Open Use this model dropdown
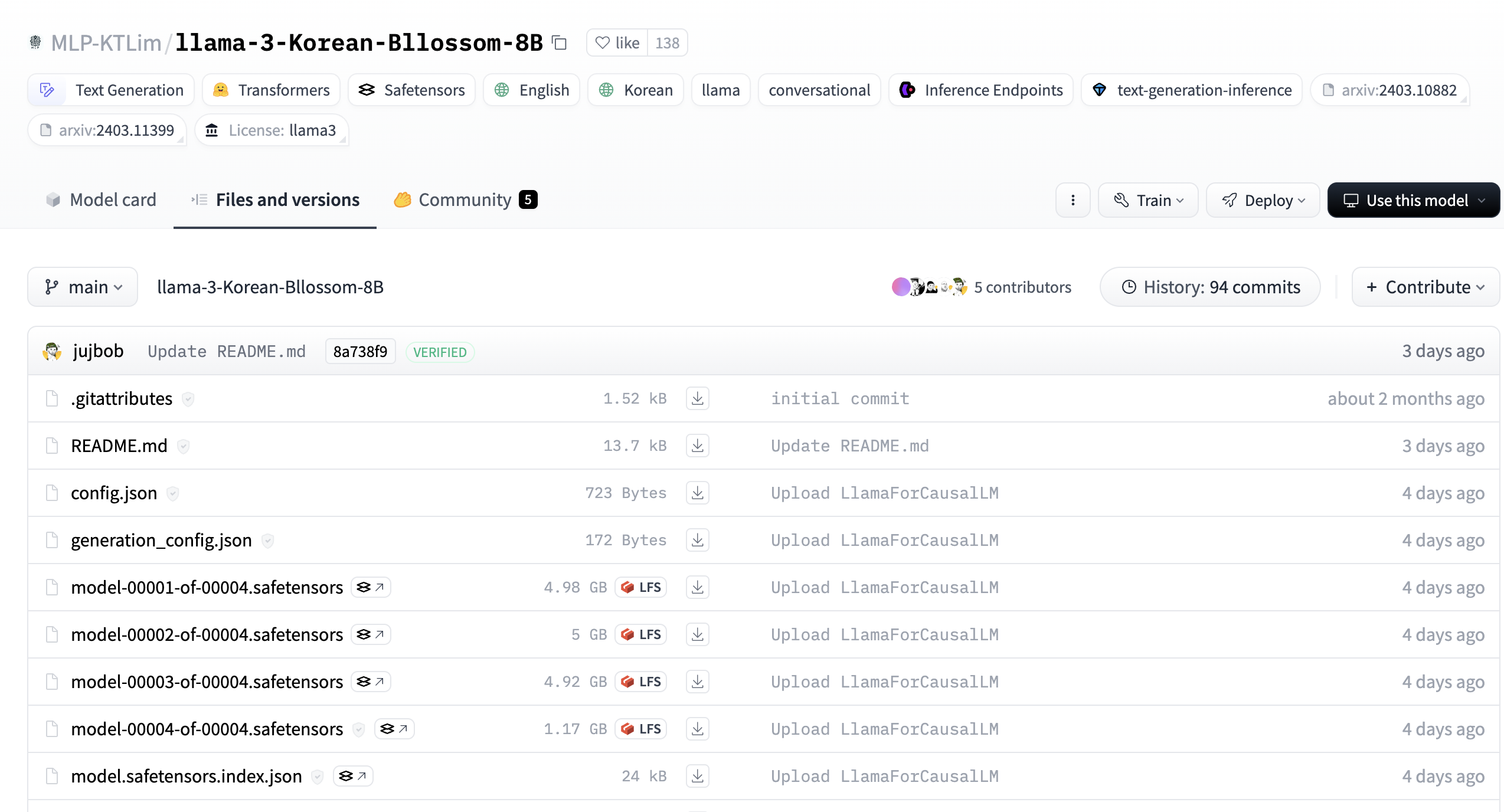The image size is (1504, 812). (1413, 200)
